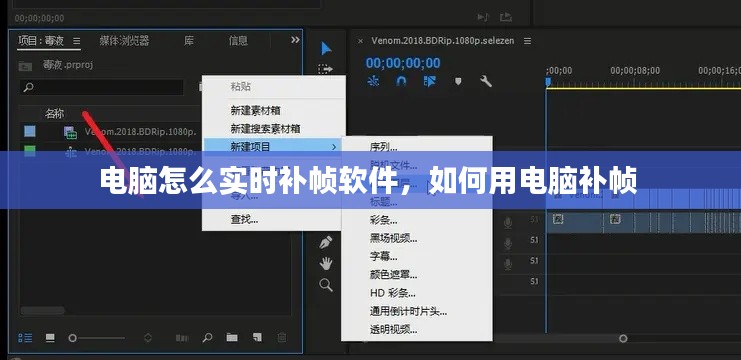The width and height of the screenshot is (741, 360).
Task: Switch to the 媒体浏览器 tab
Action: pyautogui.click(x=124, y=41)
